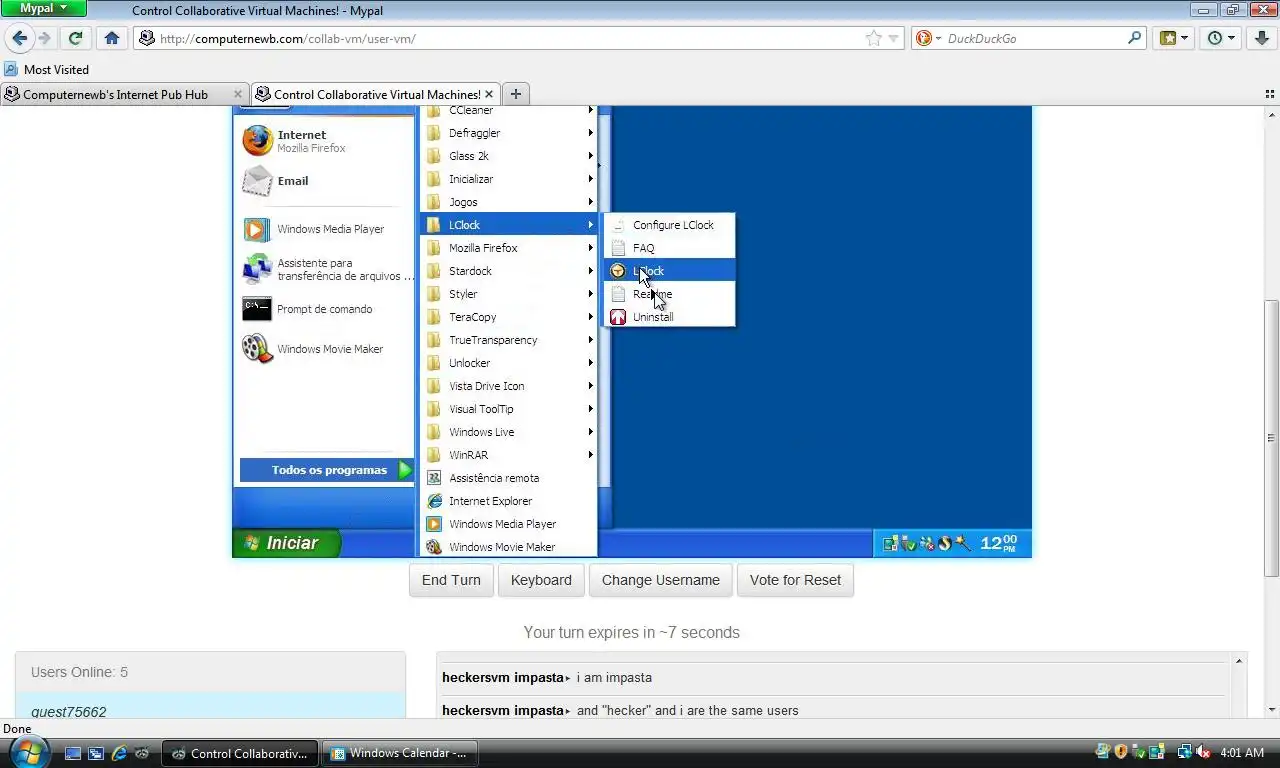Open the Most Visited bookmarks folder
The height and width of the screenshot is (768, 1280).
[47, 70]
